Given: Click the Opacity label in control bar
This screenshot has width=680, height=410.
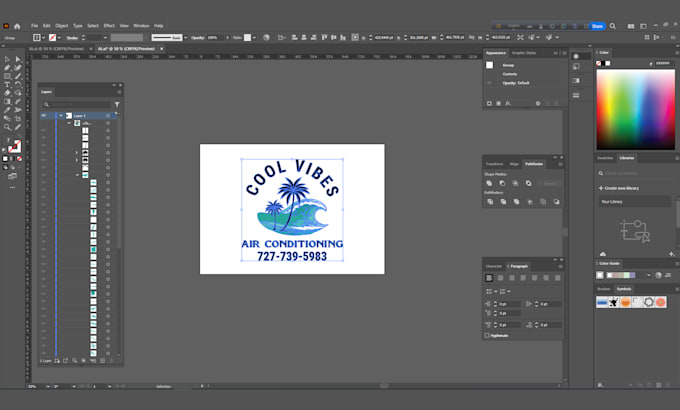Looking at the screenshot, I should click(197, 38).
